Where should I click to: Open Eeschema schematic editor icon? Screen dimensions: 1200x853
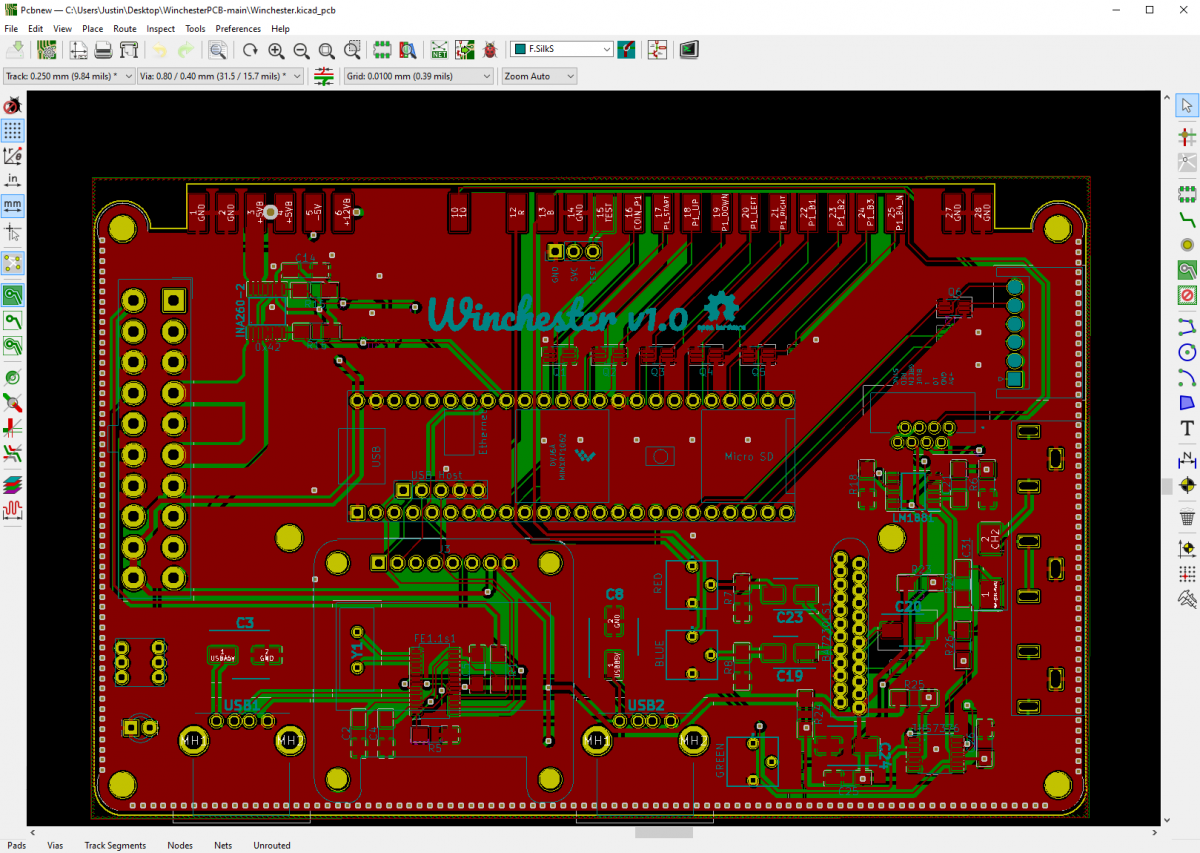click(657, 49)
